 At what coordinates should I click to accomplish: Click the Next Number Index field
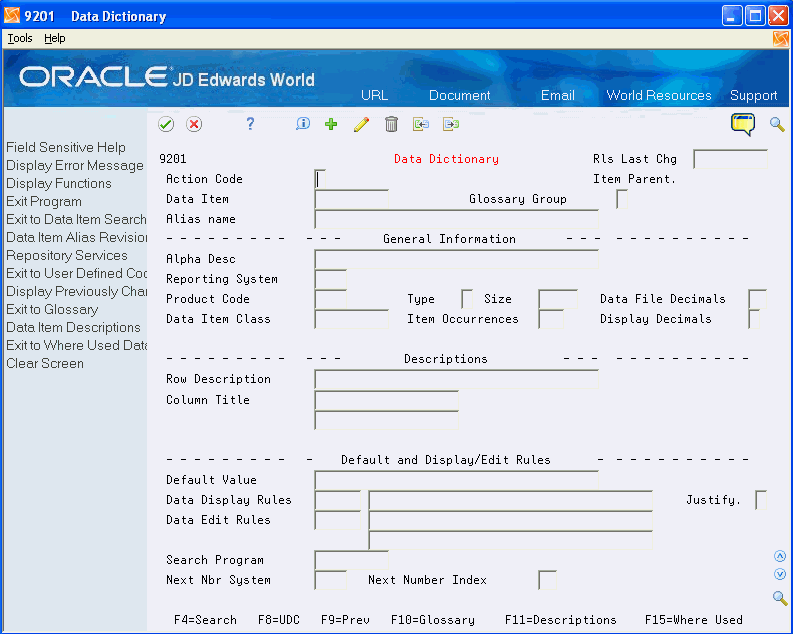547,580
